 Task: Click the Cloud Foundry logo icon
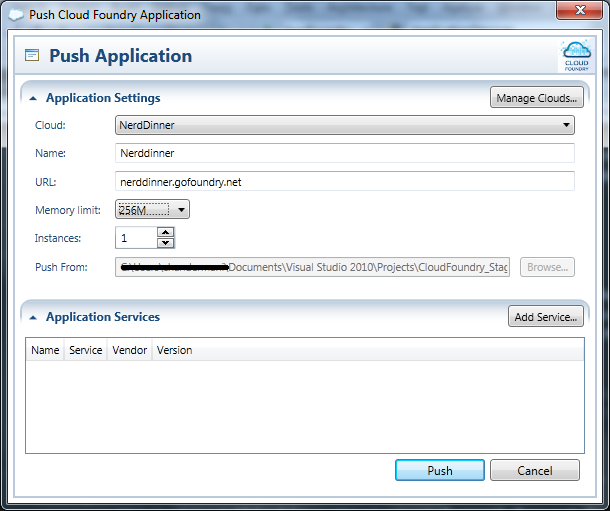click(x=577, y=56)
